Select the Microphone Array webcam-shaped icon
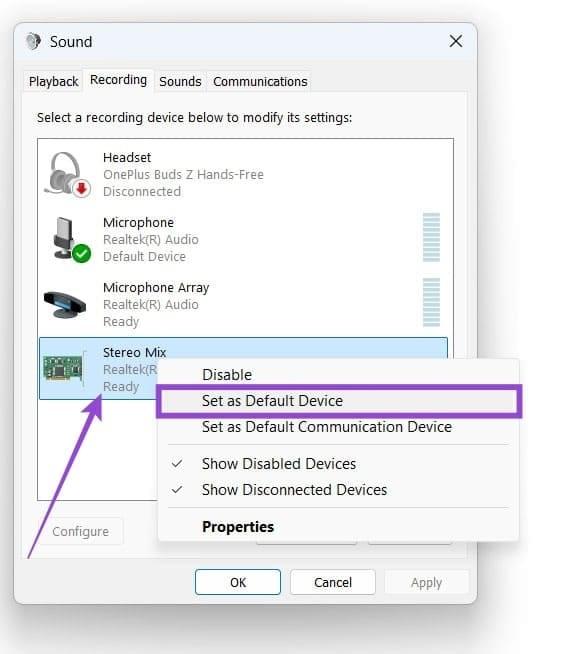Image resolution: width=588 pixels, height=654 pixels. (65, 304)
